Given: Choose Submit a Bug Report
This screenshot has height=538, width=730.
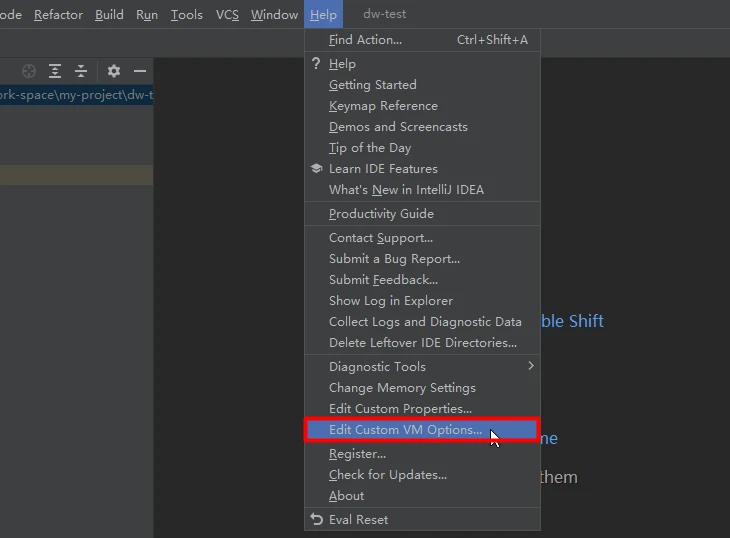Looking at the screenshot, I should tap(394, 259).
